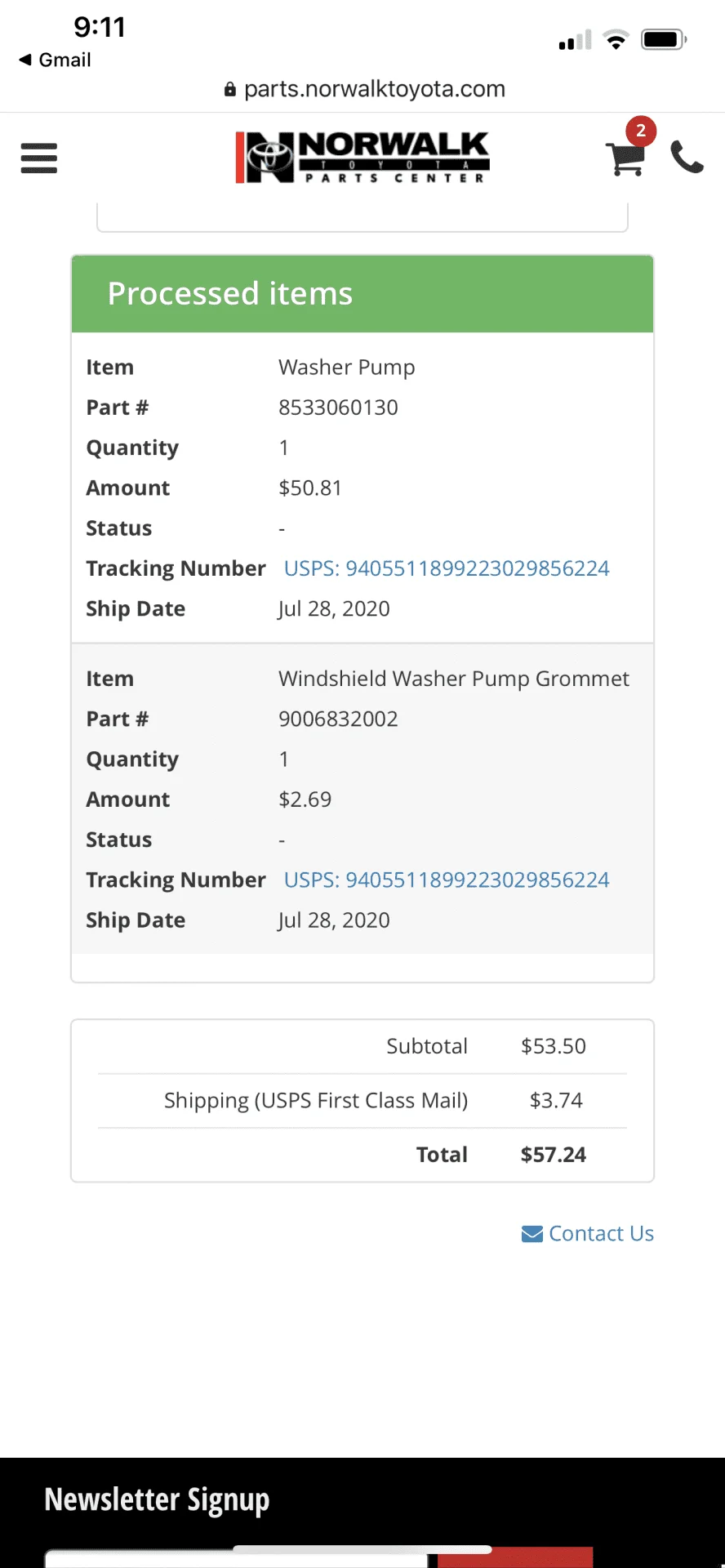Tap the parts.norwalktoyota.com address bar
The height and width of the screenshot is (1568, 725).
pyautogui.click(x=374, y=89)
